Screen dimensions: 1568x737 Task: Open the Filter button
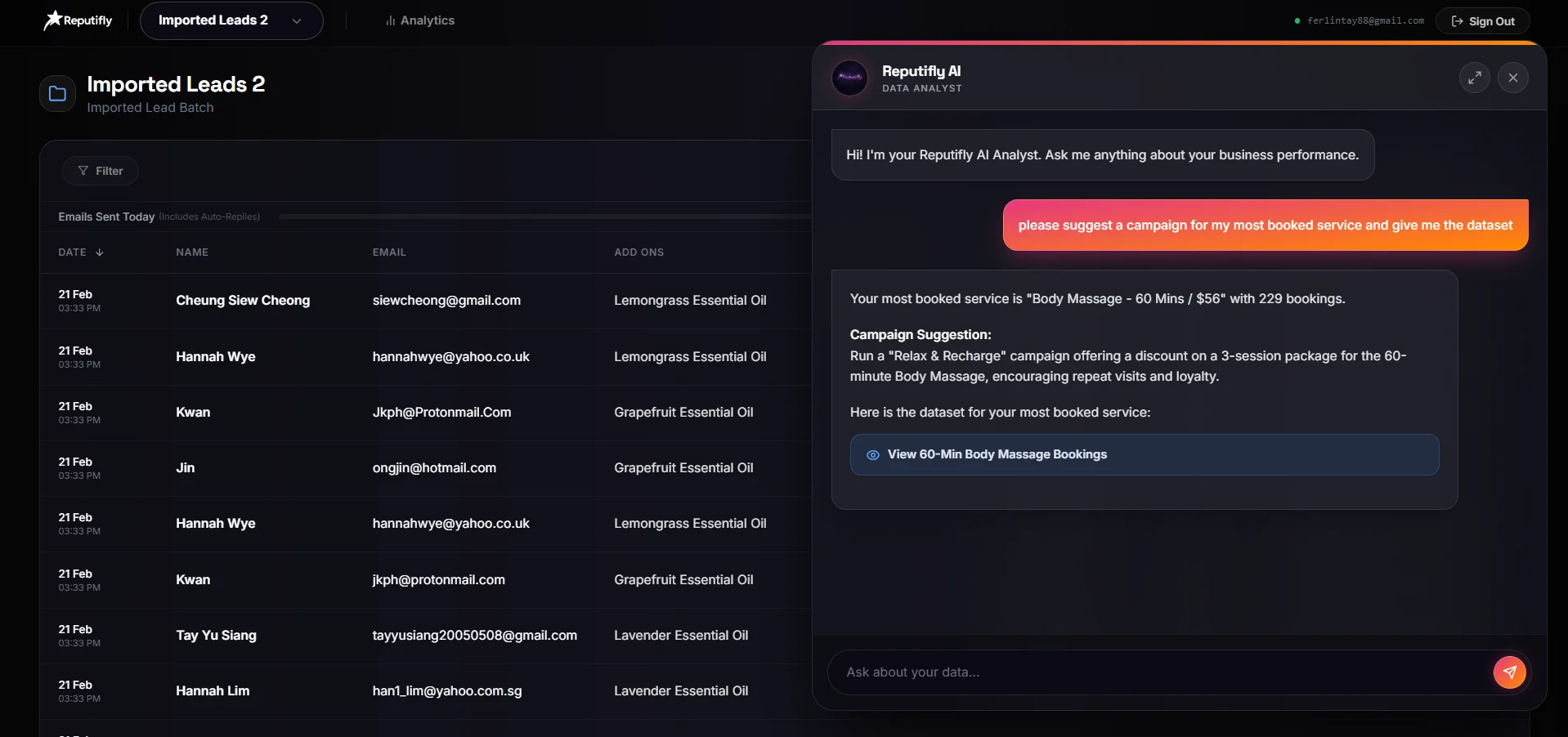pos(101,171)
